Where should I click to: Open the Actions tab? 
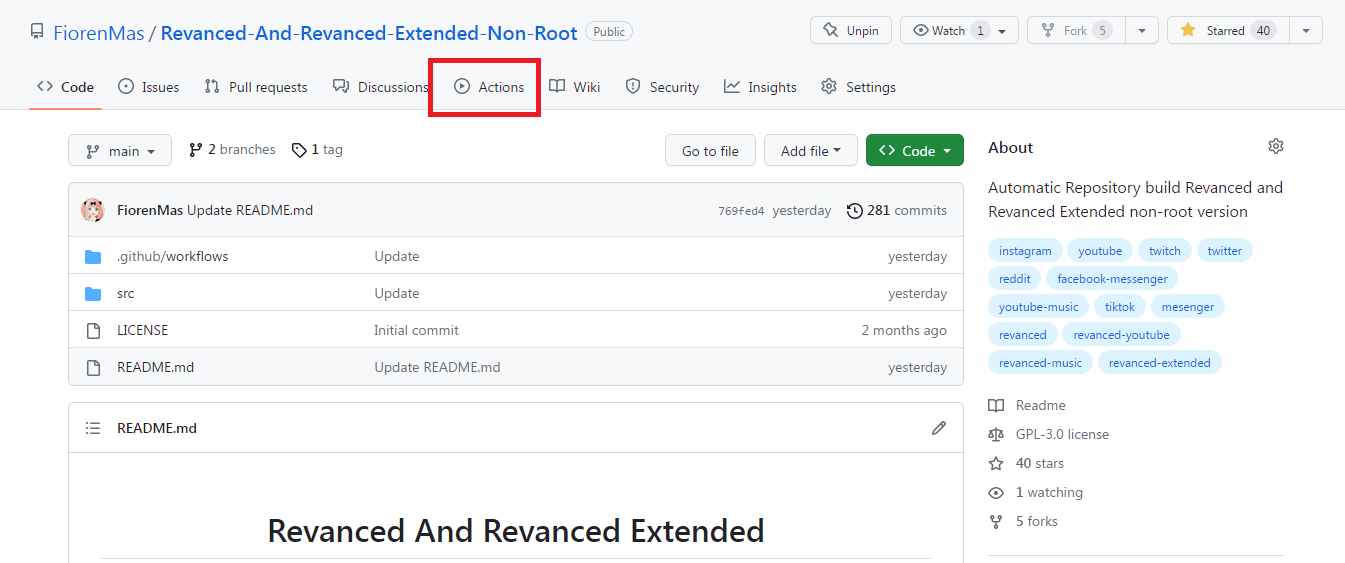(489, 87)
